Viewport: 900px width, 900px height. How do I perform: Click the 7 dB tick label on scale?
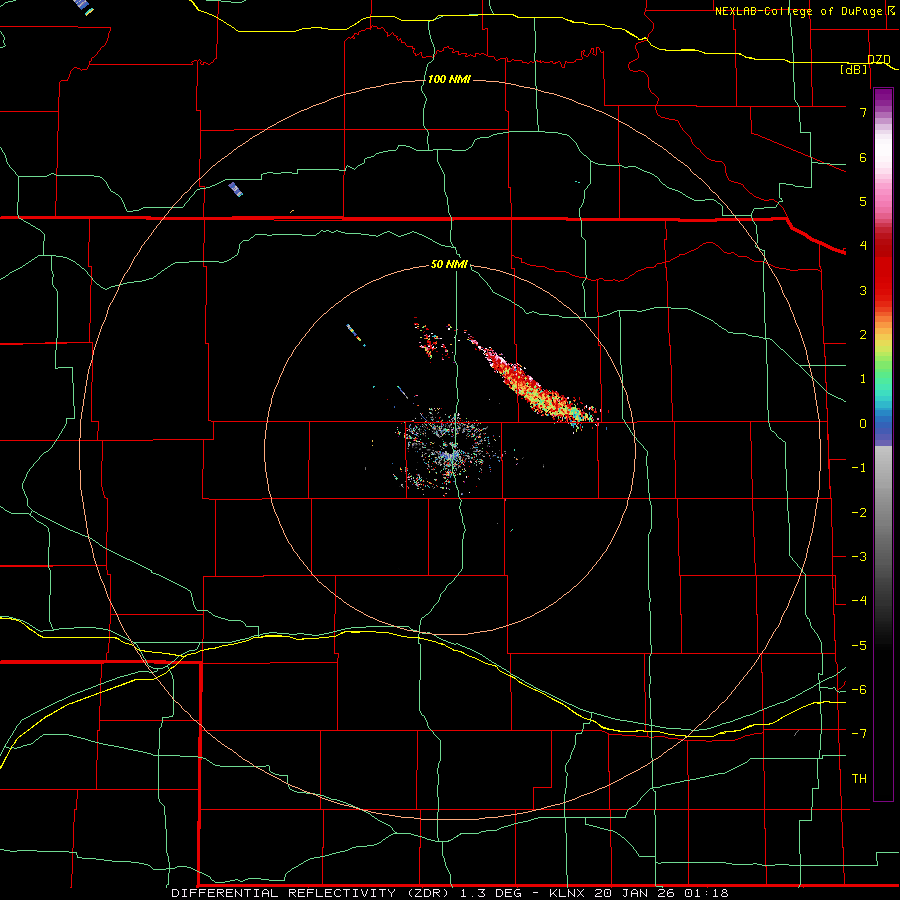point(863,112)
